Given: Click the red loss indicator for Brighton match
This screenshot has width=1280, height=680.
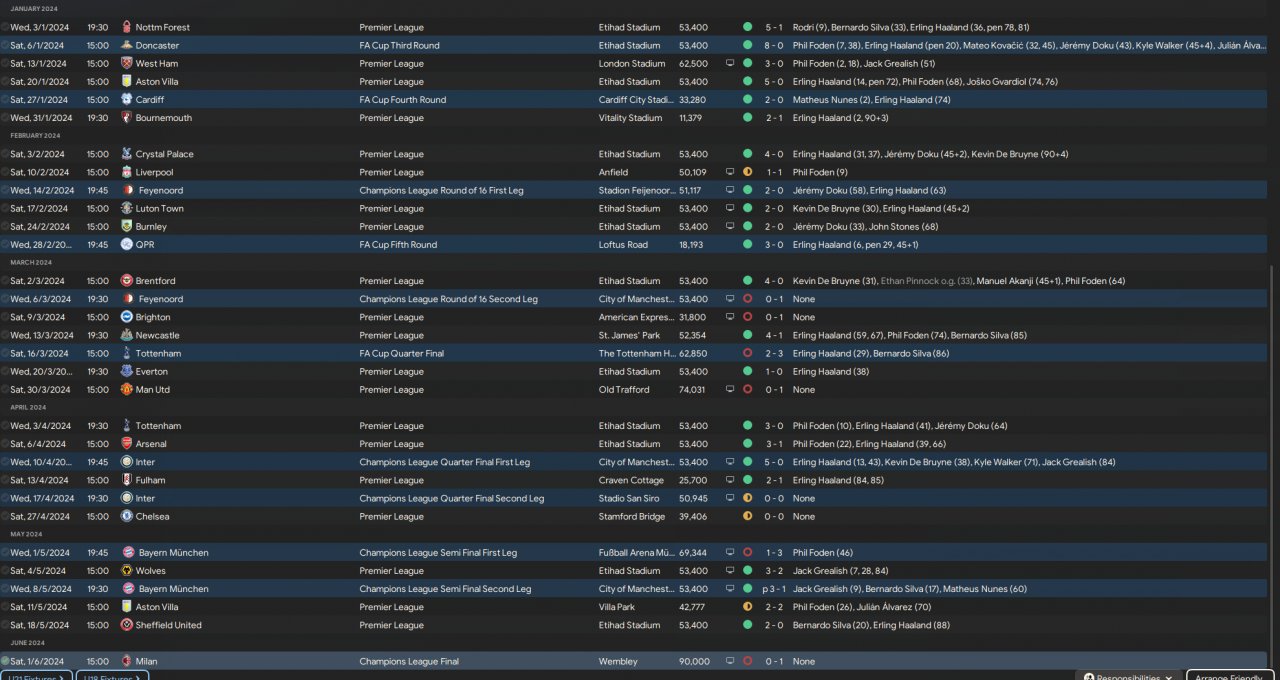Looking at the screenshot, I should (x=747, y=317).
